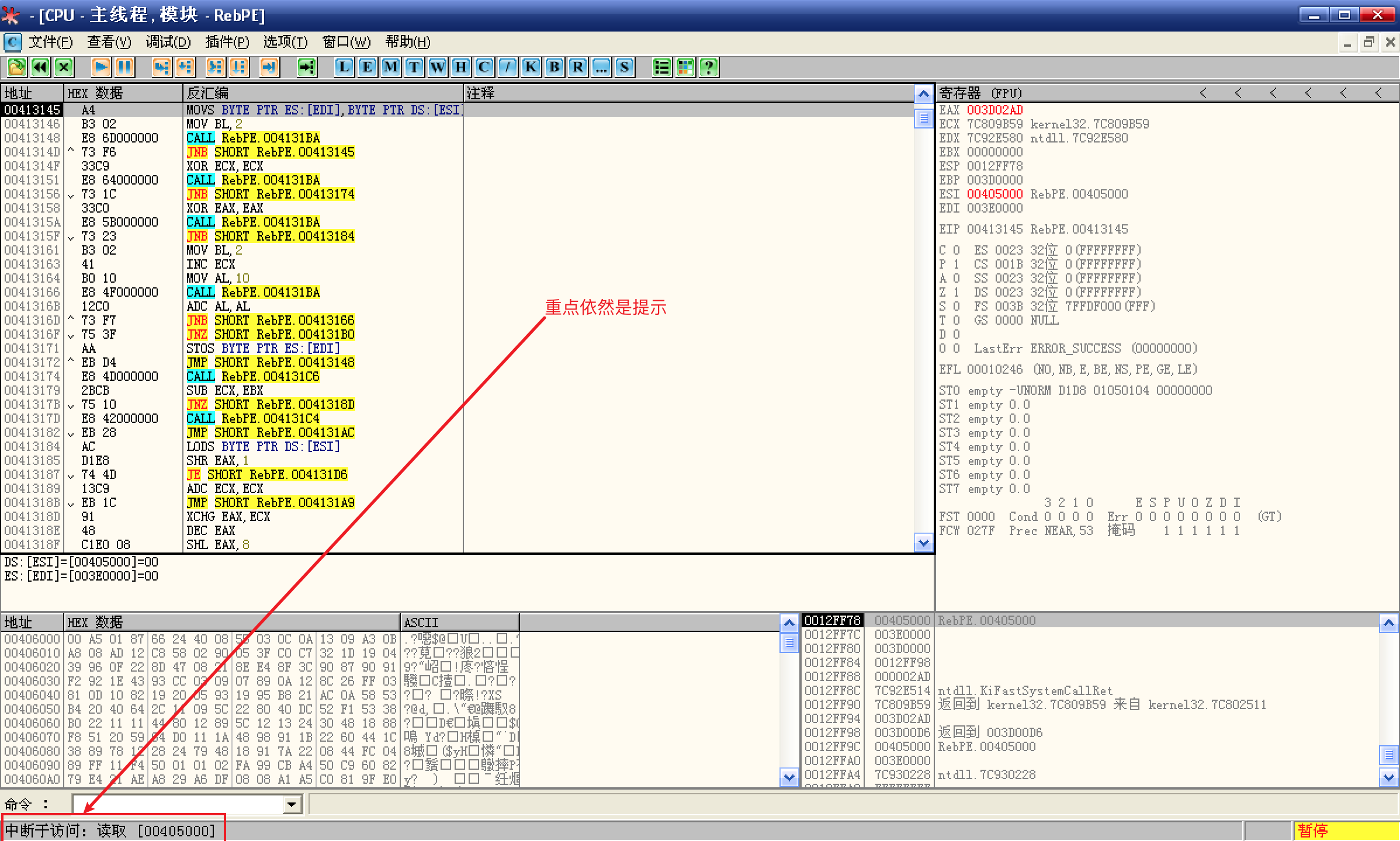Viewport: 1400px width, 841px height.
Task: Open Call stack with K button
Action: pyautogui.click(x=531, y=67)
